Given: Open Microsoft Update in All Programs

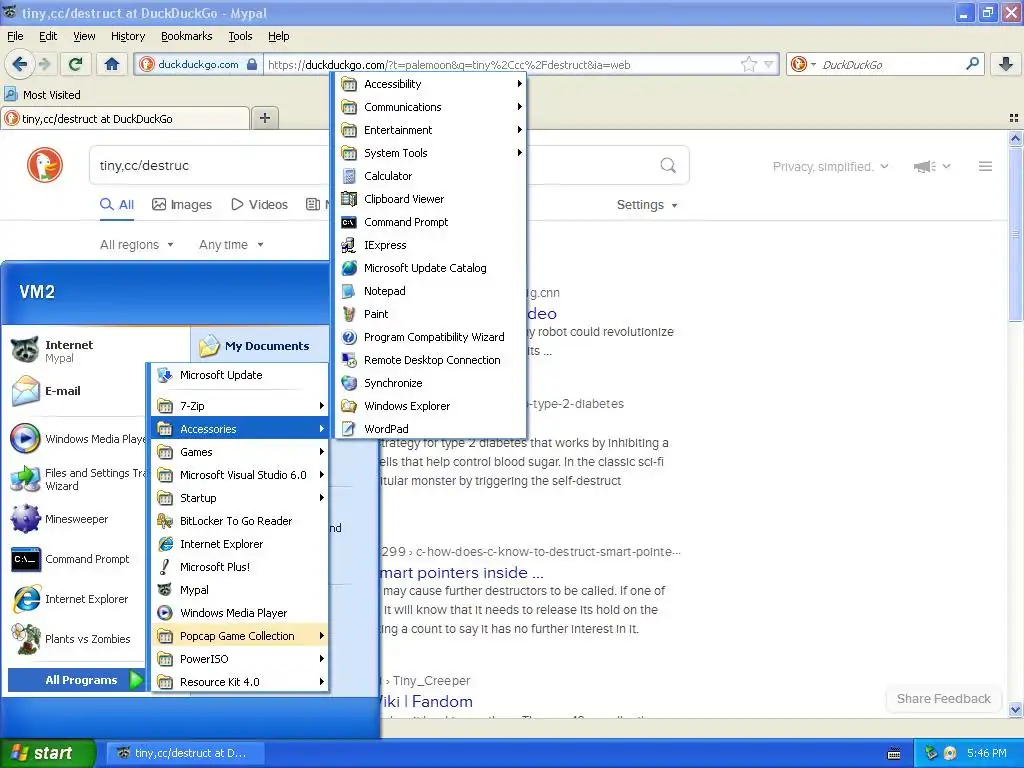Looking at the screenshot, I should point(240,375).
